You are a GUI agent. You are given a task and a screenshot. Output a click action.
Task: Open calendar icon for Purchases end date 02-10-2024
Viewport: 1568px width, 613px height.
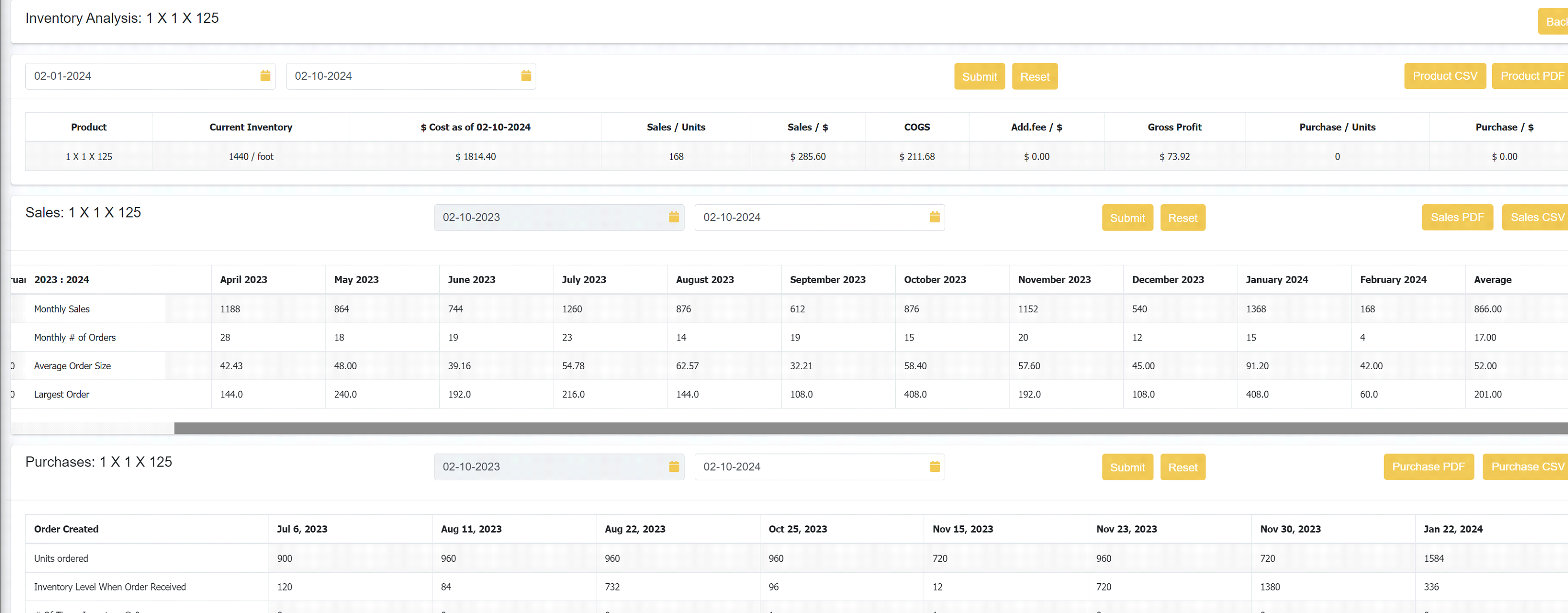(935, 466)
